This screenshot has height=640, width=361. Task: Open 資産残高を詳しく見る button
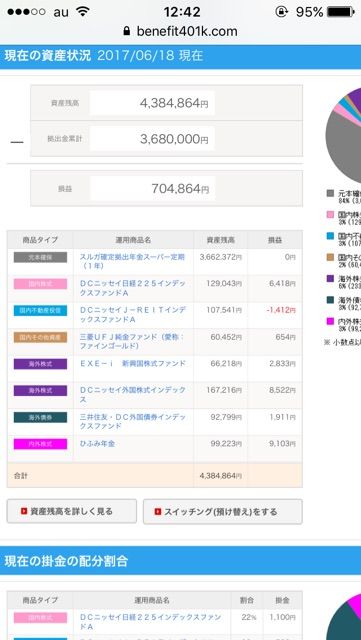point(72,511)
